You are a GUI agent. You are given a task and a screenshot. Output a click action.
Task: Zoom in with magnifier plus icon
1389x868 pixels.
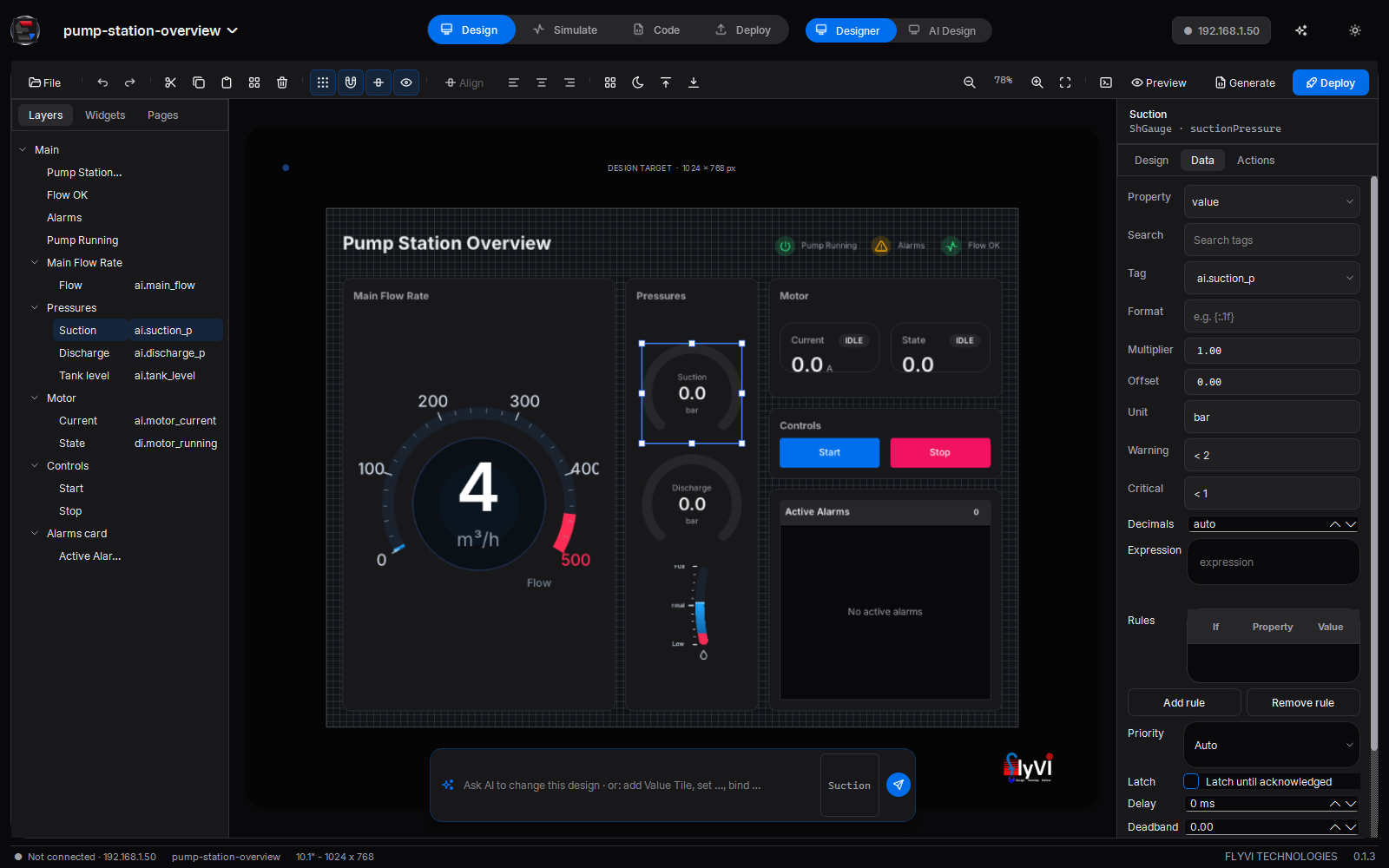coord(1037,82)
